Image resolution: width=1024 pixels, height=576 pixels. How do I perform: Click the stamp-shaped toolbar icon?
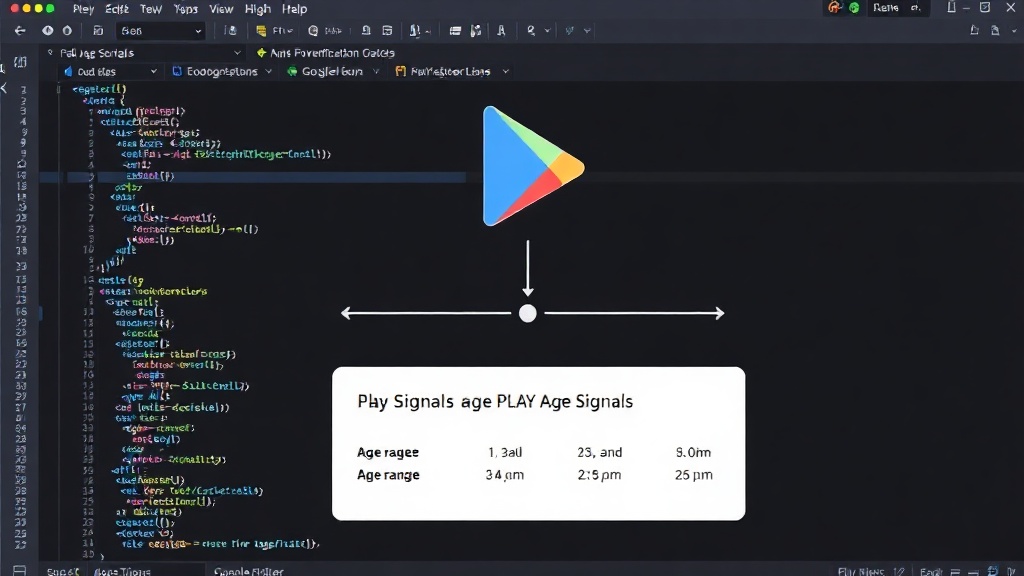point(366,31)
